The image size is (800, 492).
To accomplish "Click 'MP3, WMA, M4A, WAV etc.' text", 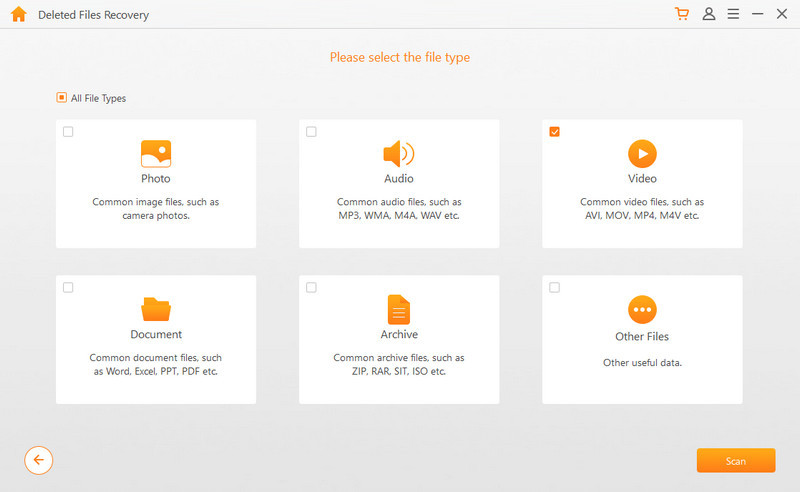I will click(399, 215).
